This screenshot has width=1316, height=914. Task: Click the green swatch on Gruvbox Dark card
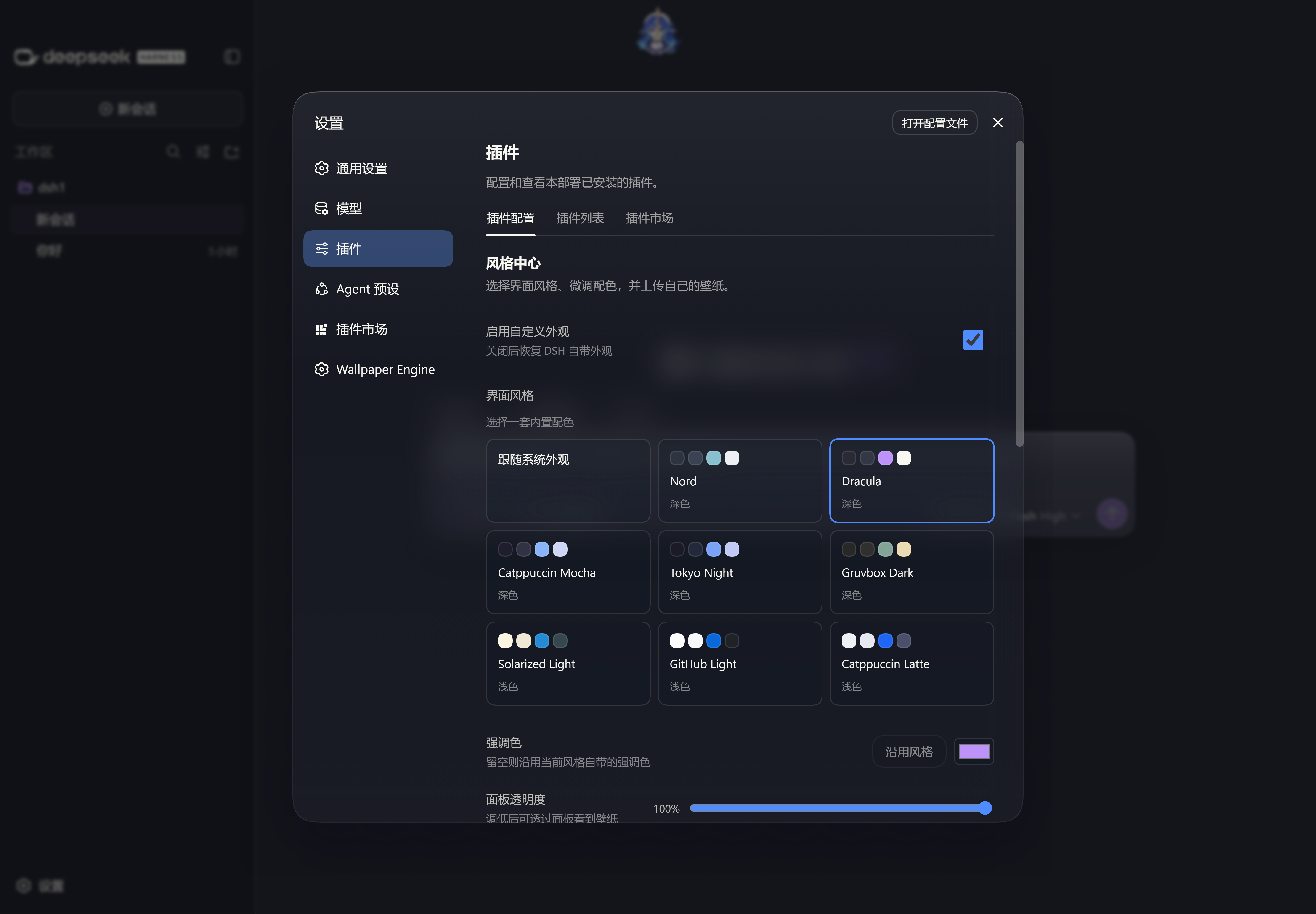point(885,550)
